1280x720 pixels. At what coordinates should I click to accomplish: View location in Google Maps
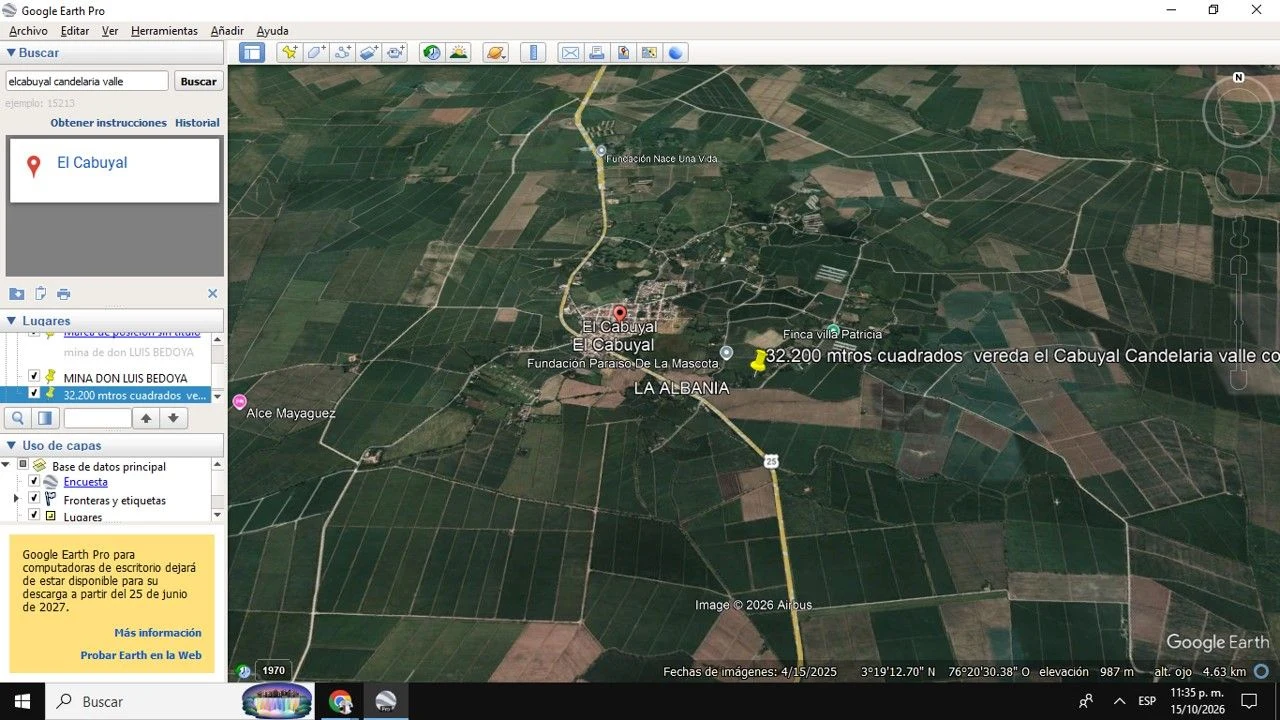(x=649, y=52)
